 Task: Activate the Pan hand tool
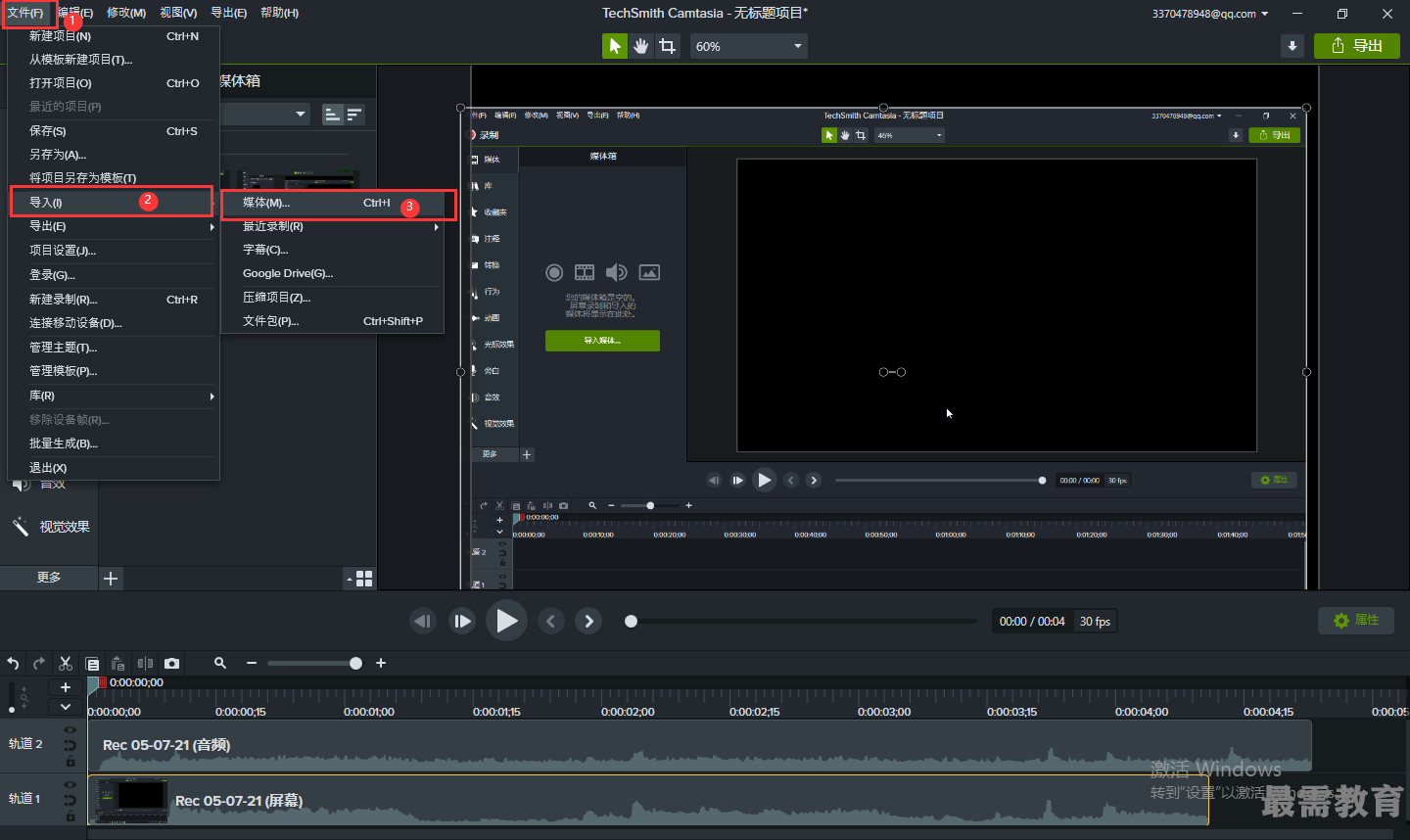point(640,46)
